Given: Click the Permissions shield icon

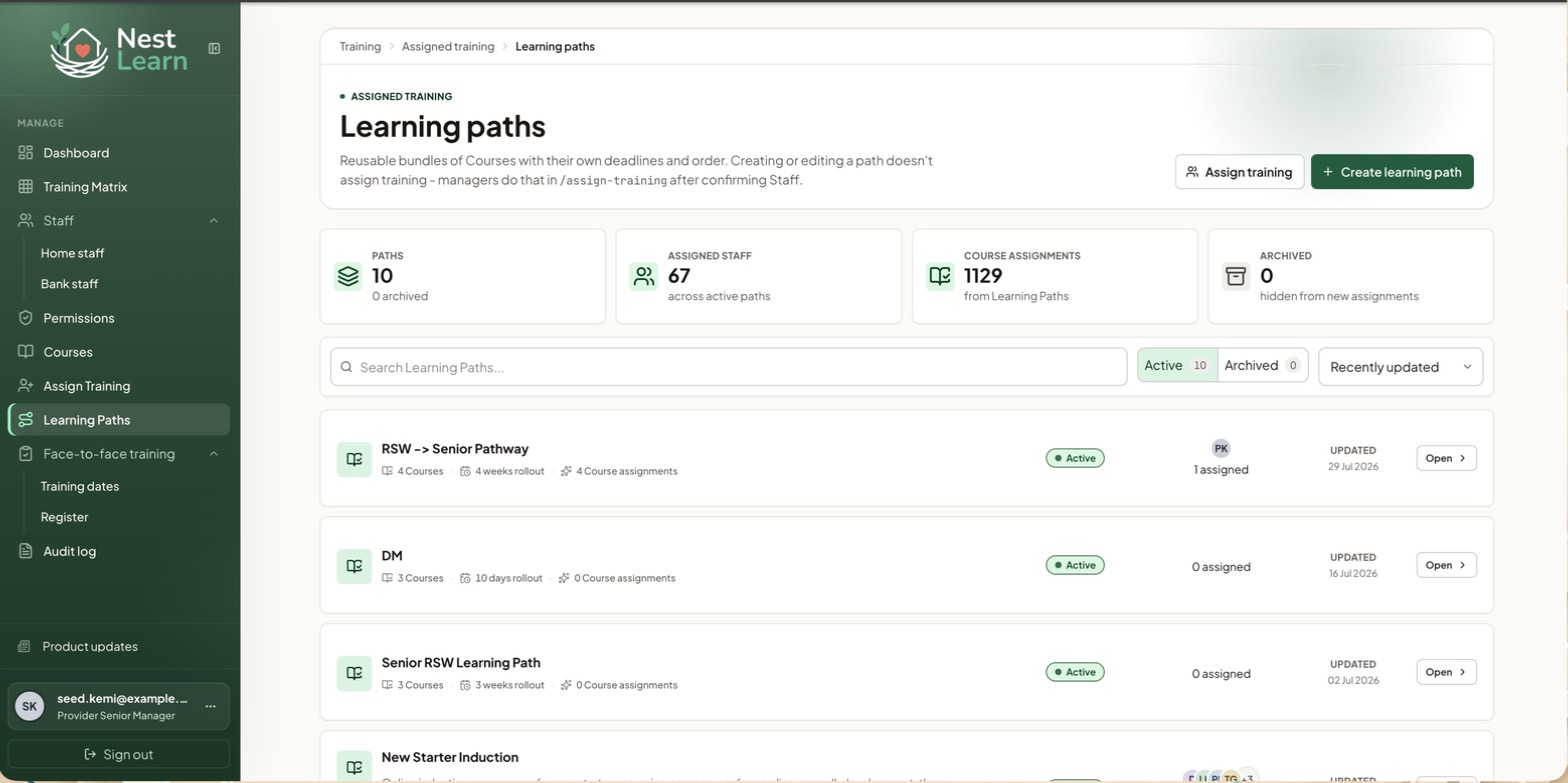Looking at the screenshot, I should click(x=26, y=318).
